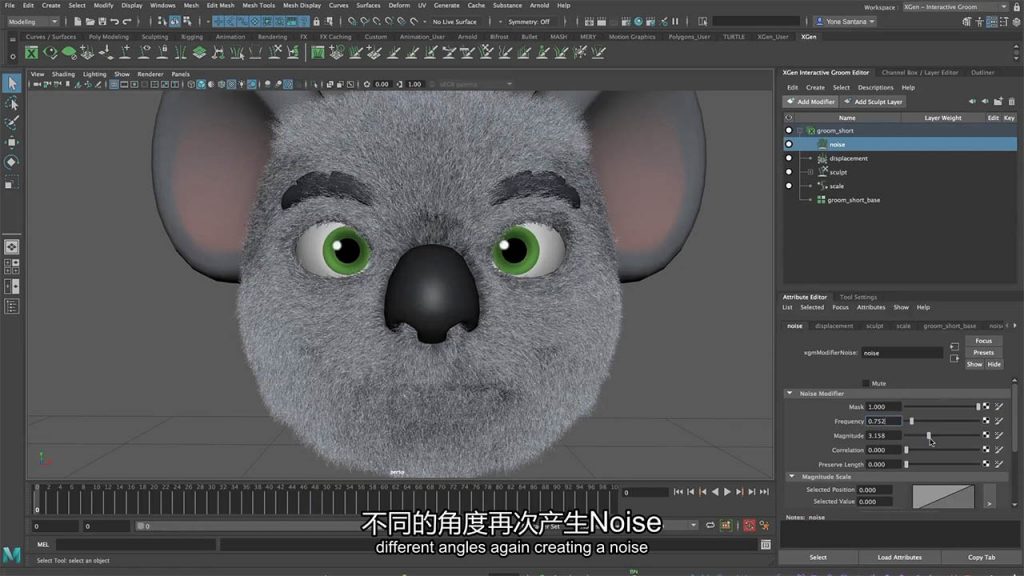Click the Frequency slider handle
This screenshot has width=1024, height=576.
[912, 421]
